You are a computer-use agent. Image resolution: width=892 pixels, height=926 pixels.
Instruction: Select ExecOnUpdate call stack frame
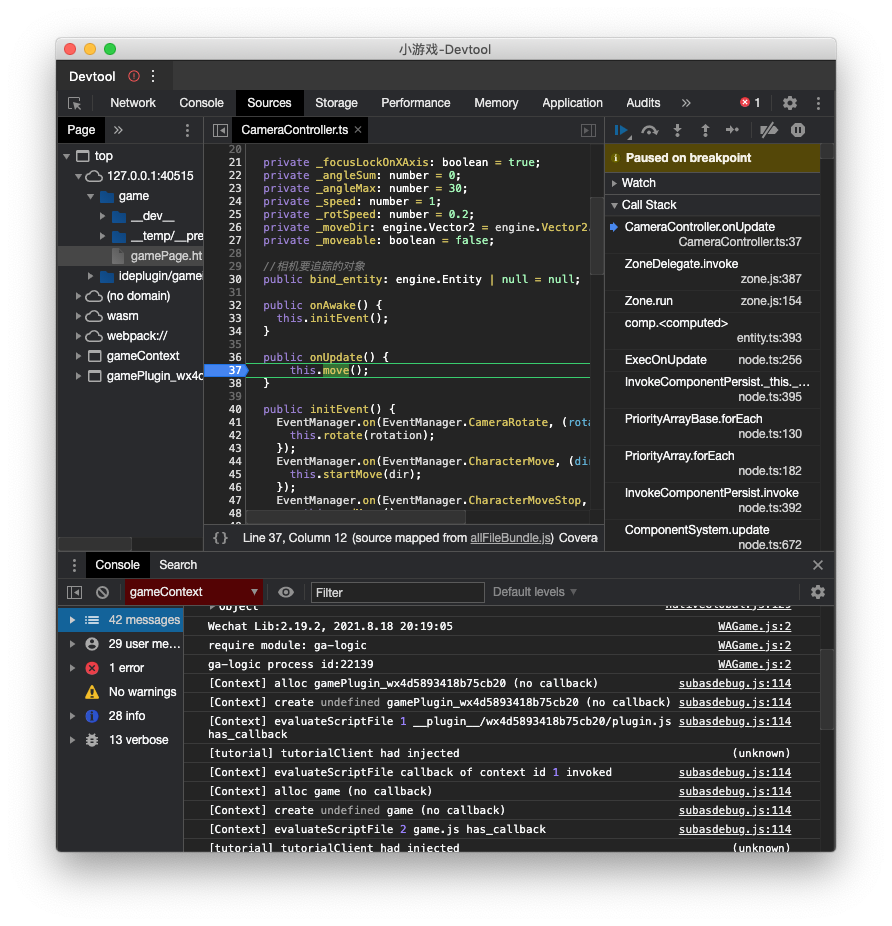pyautogui.click(x=712, y=360)
